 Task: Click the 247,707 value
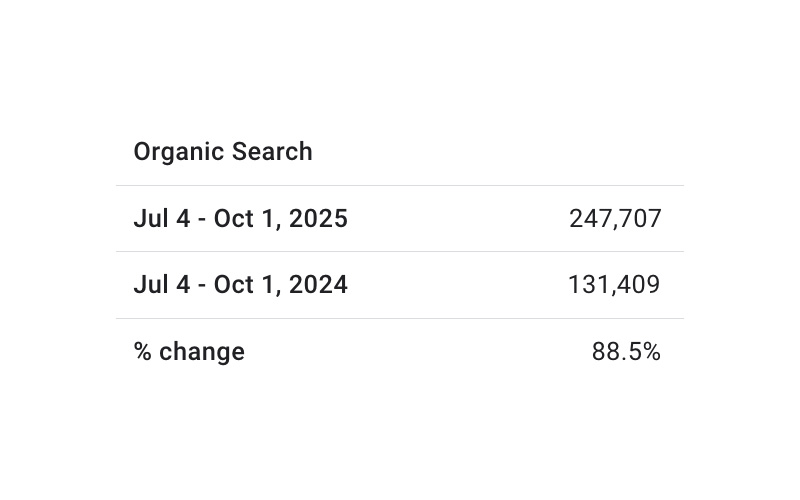coord(615,219)
